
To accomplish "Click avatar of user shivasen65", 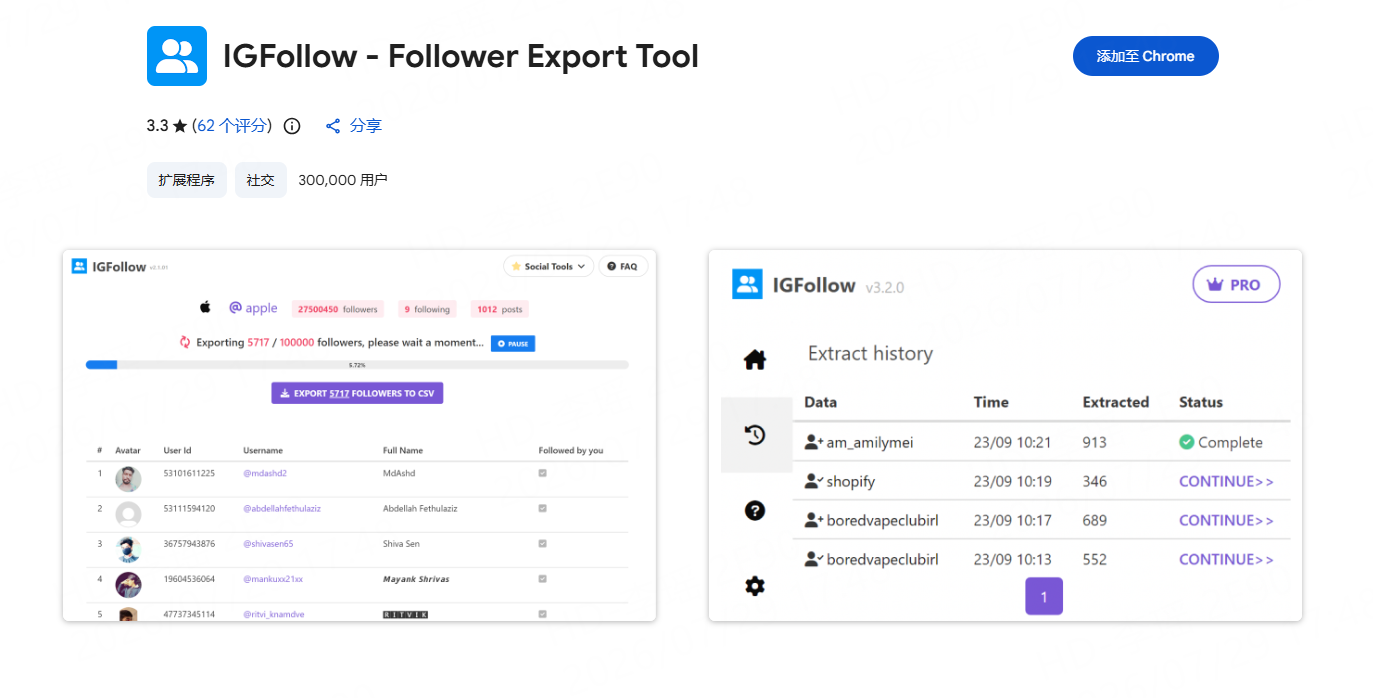I will click(x=128, y=549).
